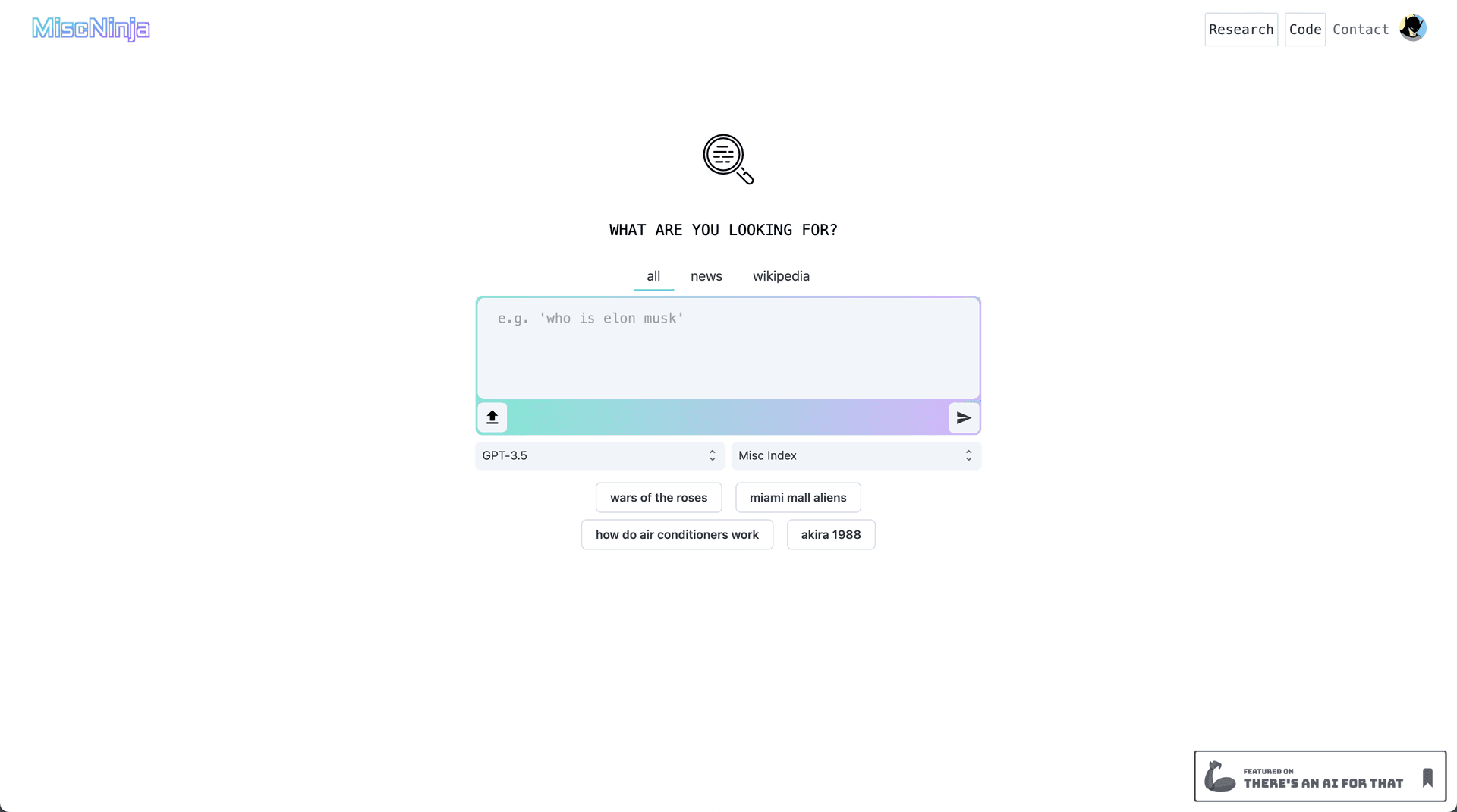Viewport: 1457px width, 812px height.
Task: Open the Research page
Action: 1241,30
